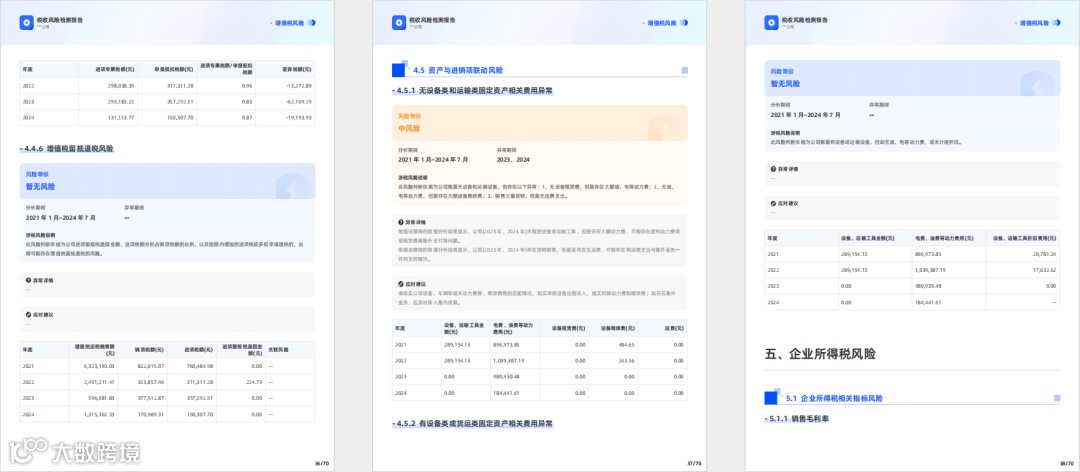Click page number 36/70
The width and height of the screenshot is (1080, 472).
(321, 463)
